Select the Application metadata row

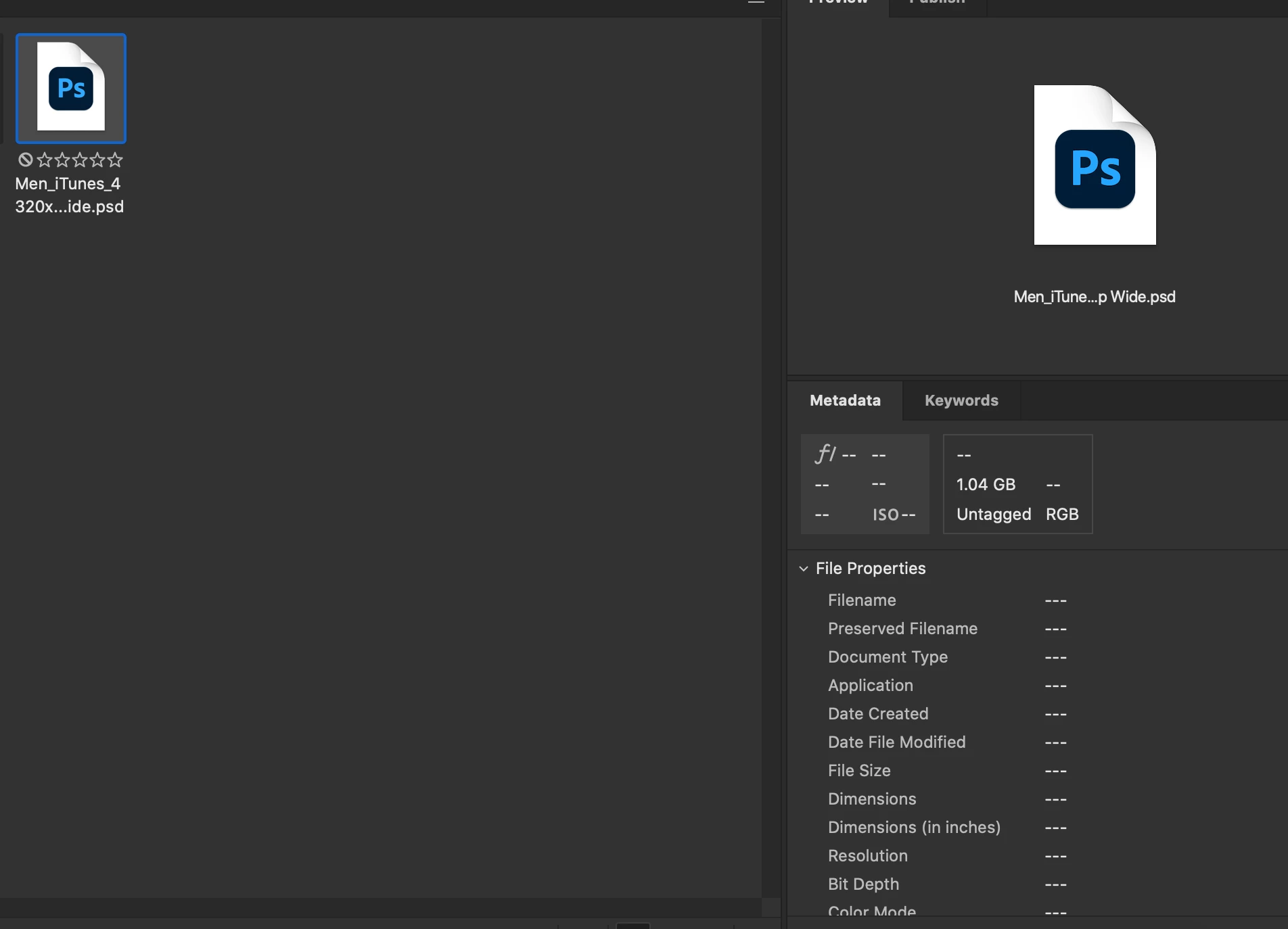1038,686
